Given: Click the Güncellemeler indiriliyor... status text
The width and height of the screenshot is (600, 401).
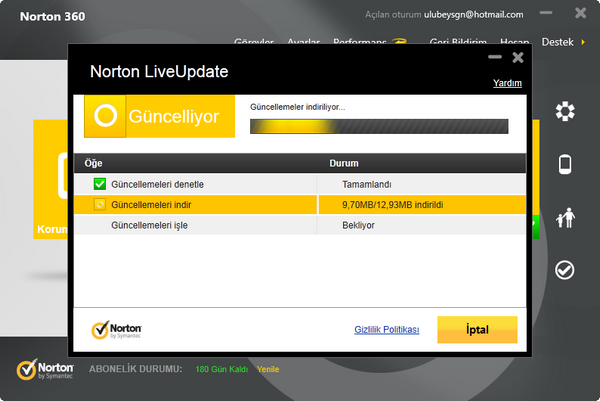Looking at the screenshot, I should [x=297, y=107].
